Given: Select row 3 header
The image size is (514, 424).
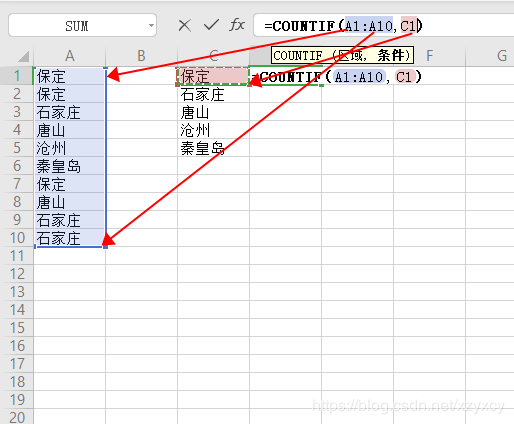Looking at the screenshot, I should [17, 112].
